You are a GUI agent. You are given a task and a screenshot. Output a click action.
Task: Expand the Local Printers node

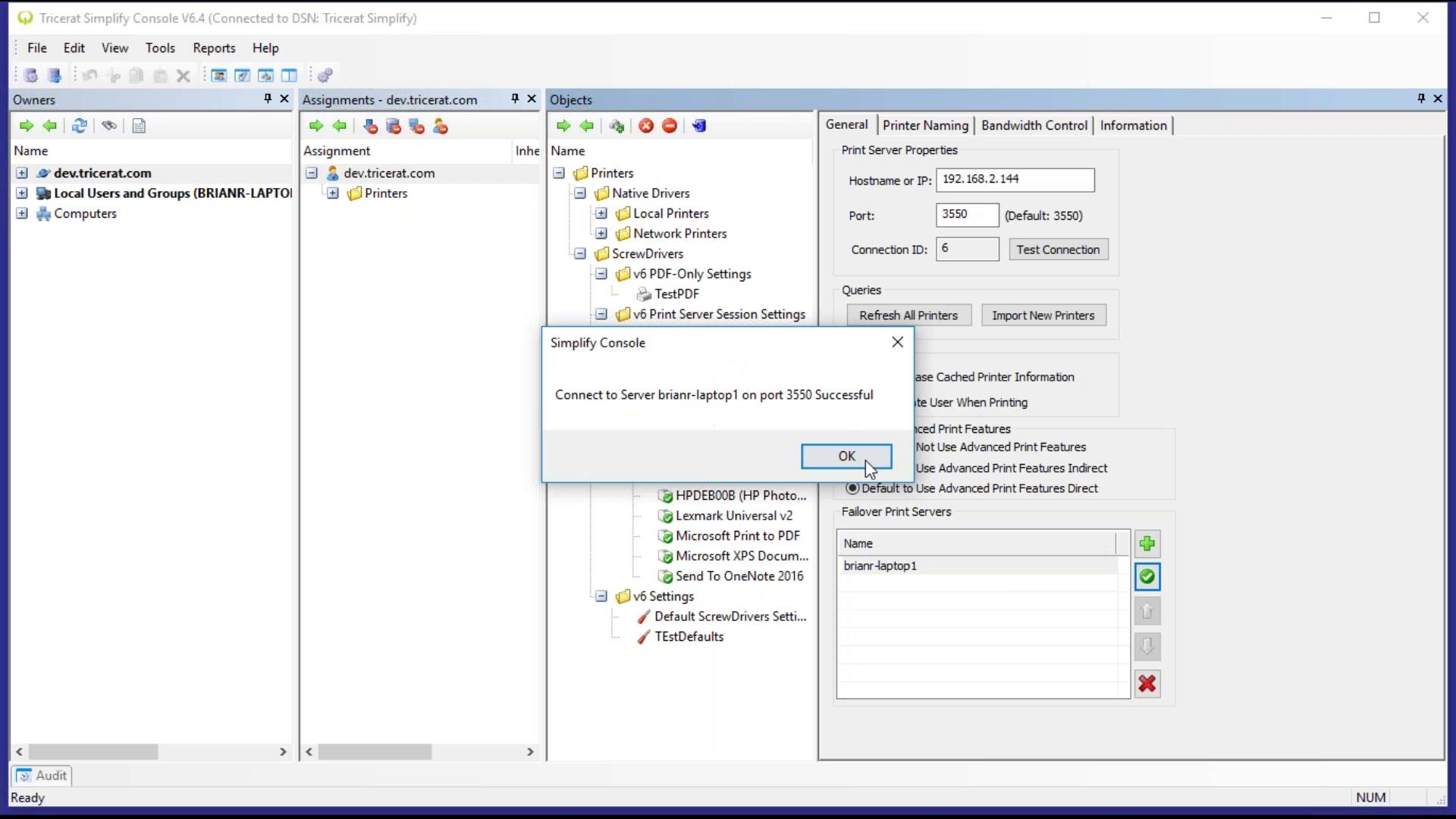(x=601, y=213)
